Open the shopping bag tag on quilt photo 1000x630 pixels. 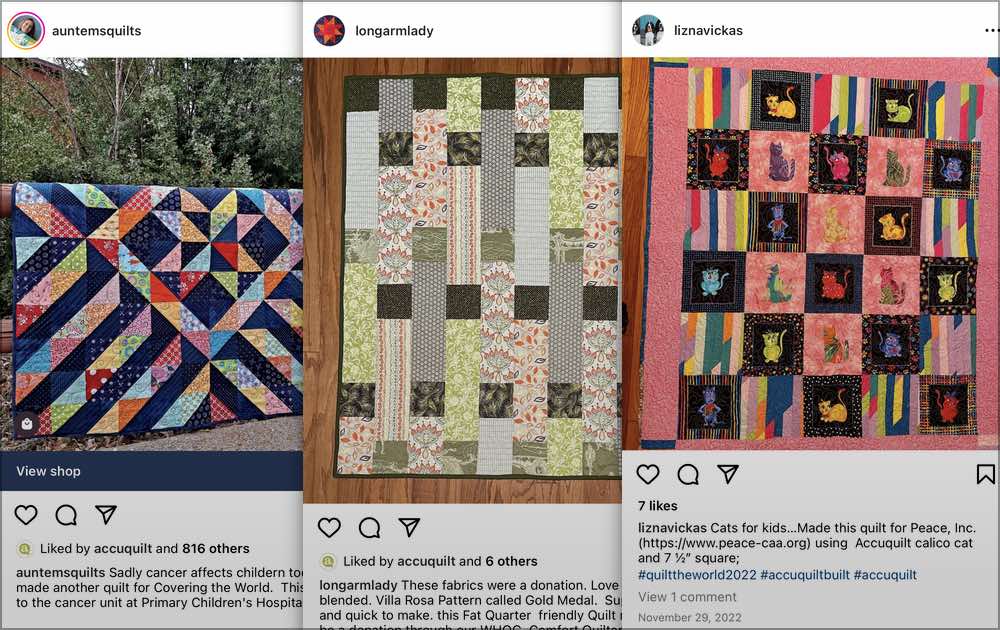pos(27,423)
